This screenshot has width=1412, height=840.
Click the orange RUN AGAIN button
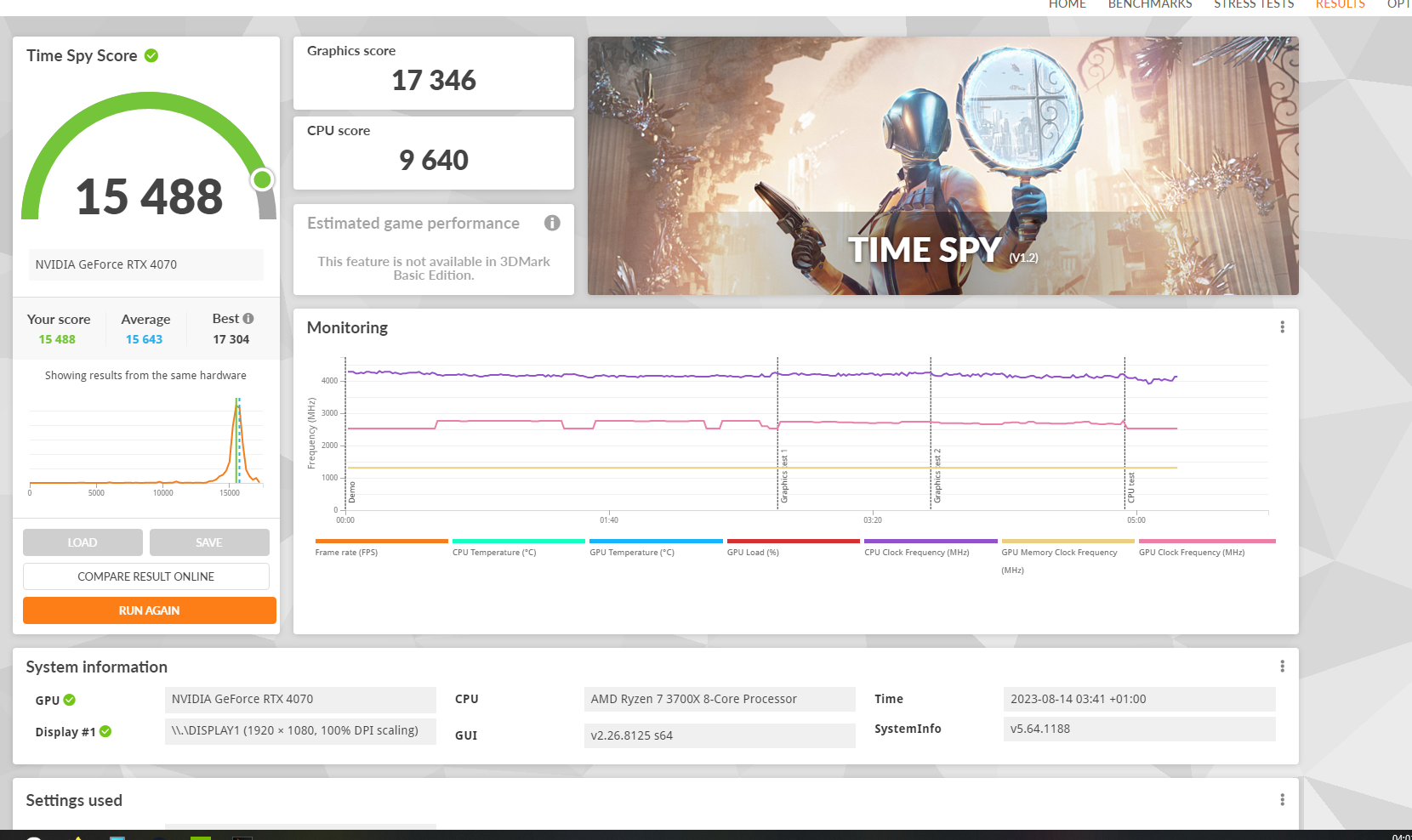tap(150, 610)
